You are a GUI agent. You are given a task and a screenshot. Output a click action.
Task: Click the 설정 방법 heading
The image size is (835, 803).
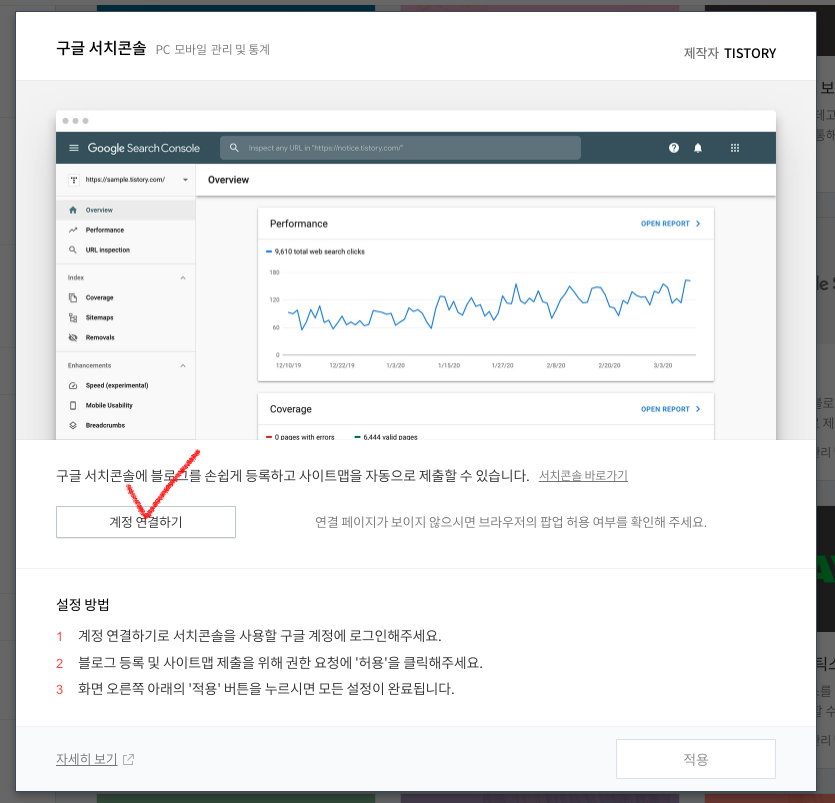[x=83, y=604]
